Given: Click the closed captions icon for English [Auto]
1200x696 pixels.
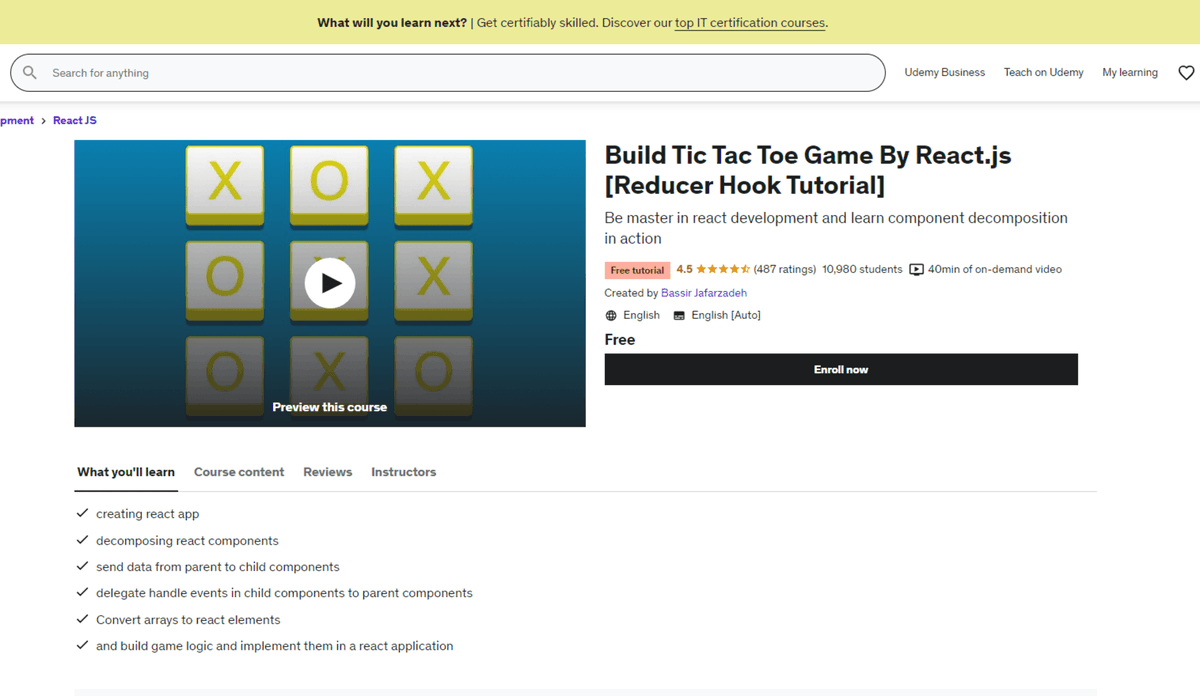Looking at the screenshot, I should click(680, 314).
